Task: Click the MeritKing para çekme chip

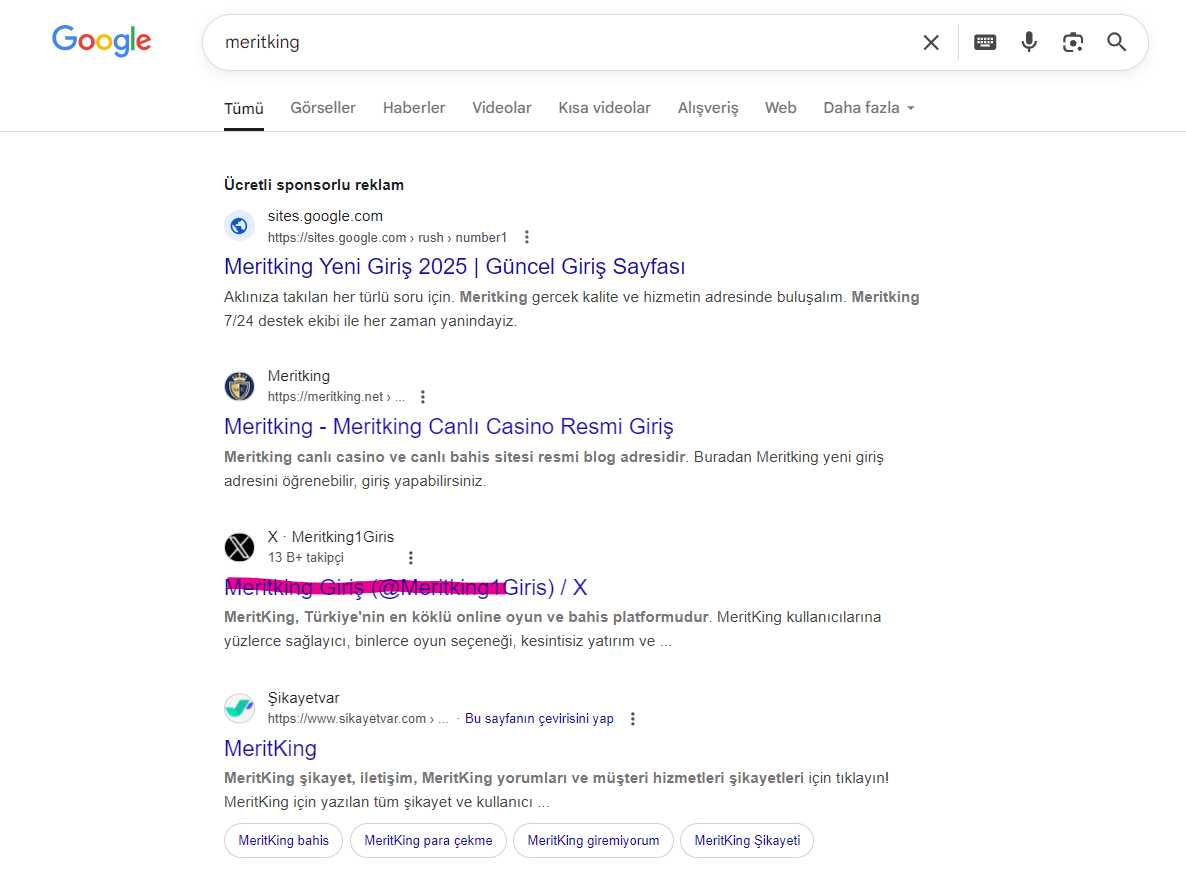Action: [x=428, y=840]
